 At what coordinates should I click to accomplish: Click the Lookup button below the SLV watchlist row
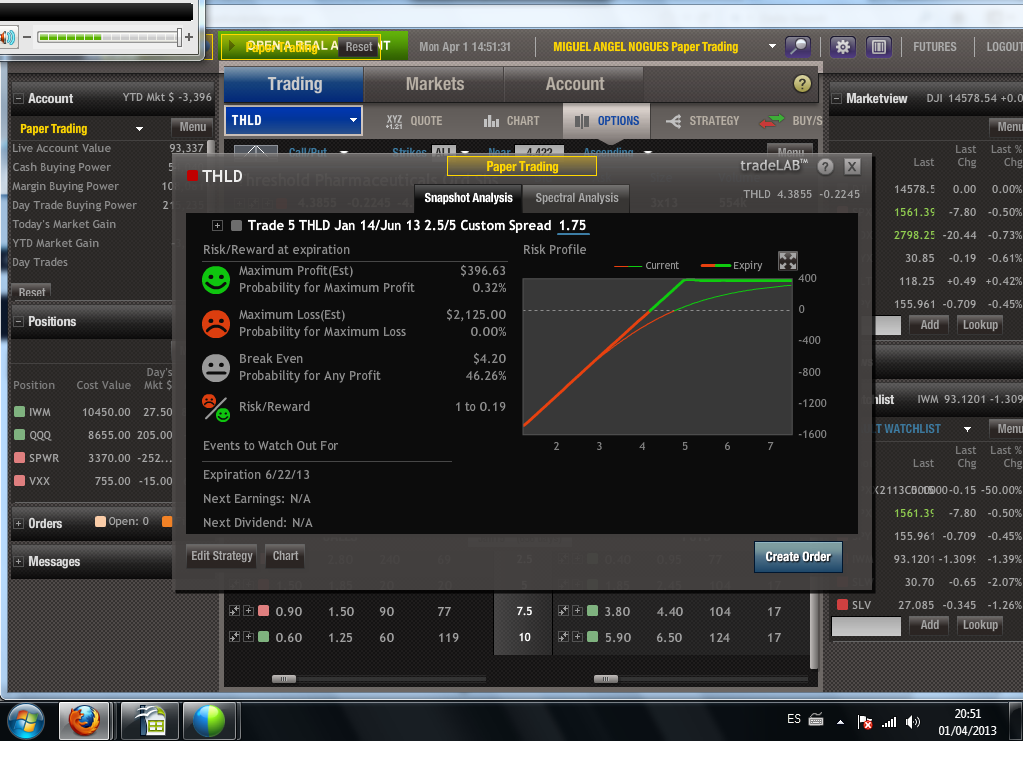click(980, 625)
